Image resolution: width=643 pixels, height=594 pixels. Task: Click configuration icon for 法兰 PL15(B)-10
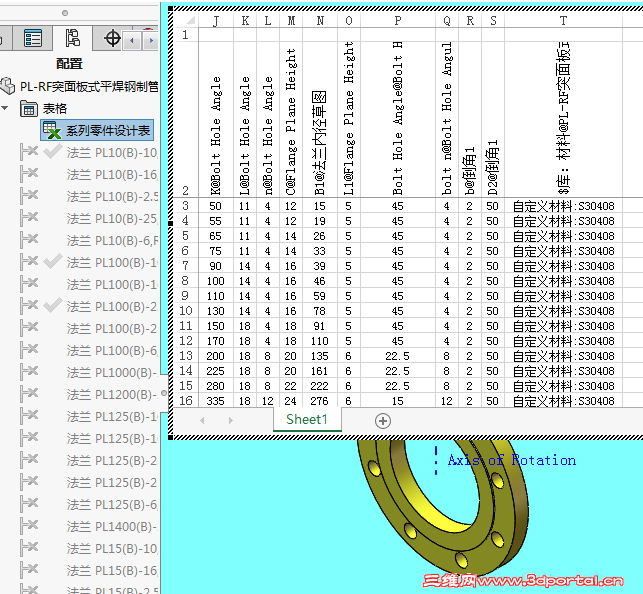29,548
